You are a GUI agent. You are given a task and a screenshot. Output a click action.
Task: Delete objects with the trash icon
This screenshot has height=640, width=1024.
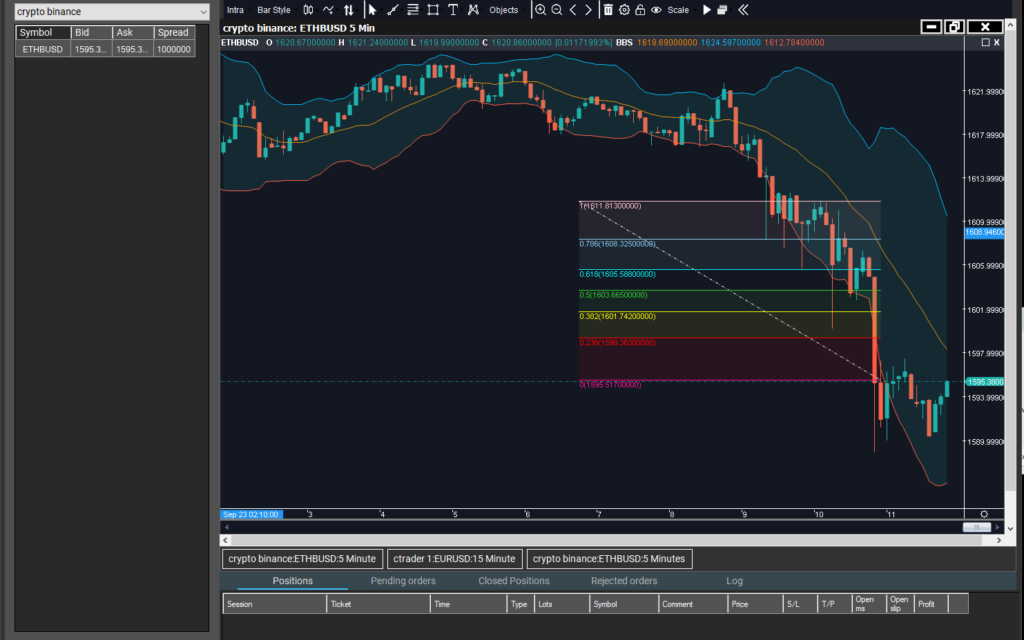pyautogui.click(x=608, y=10)
